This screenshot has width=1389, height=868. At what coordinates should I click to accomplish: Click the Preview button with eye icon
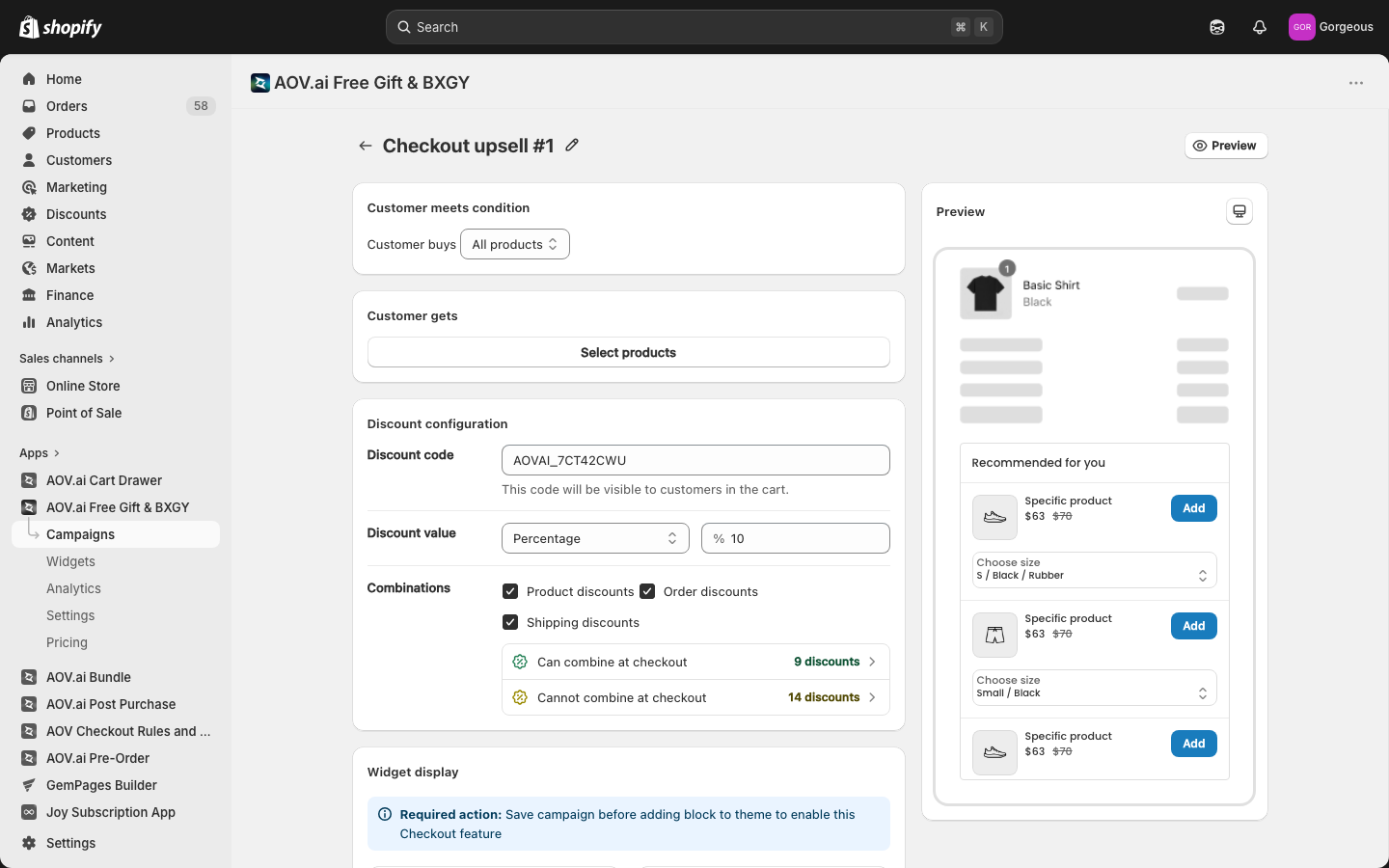point(1225,146)
